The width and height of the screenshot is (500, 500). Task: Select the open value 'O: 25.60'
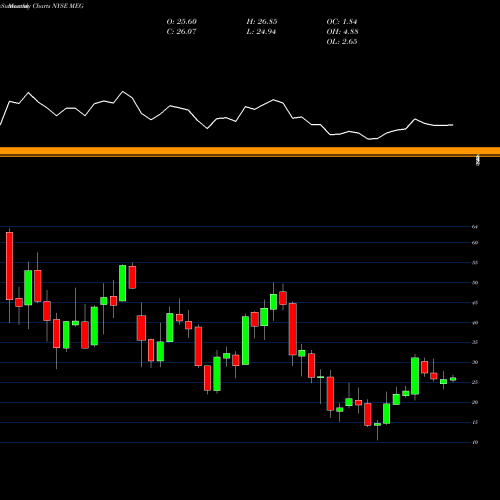pos(182,22)
